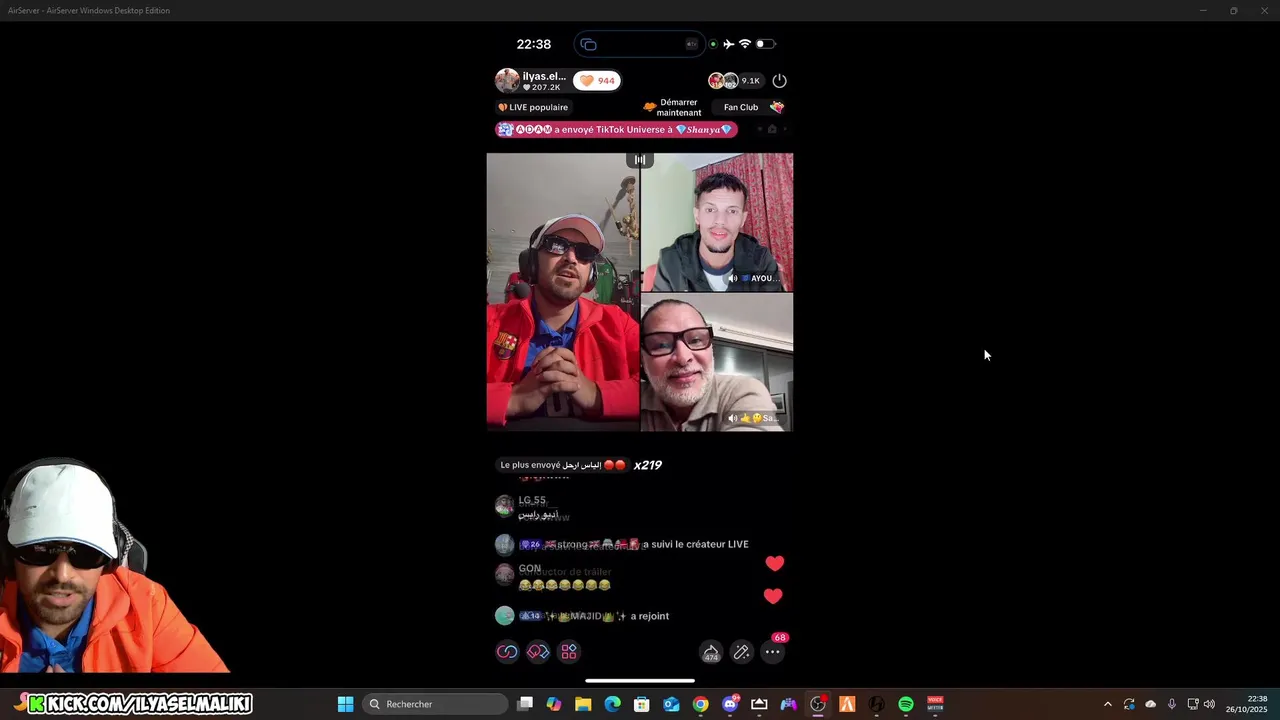Select the older guest with glasses video tile
The width and height of the screenshot is (1280, 720).
(717, 362)
